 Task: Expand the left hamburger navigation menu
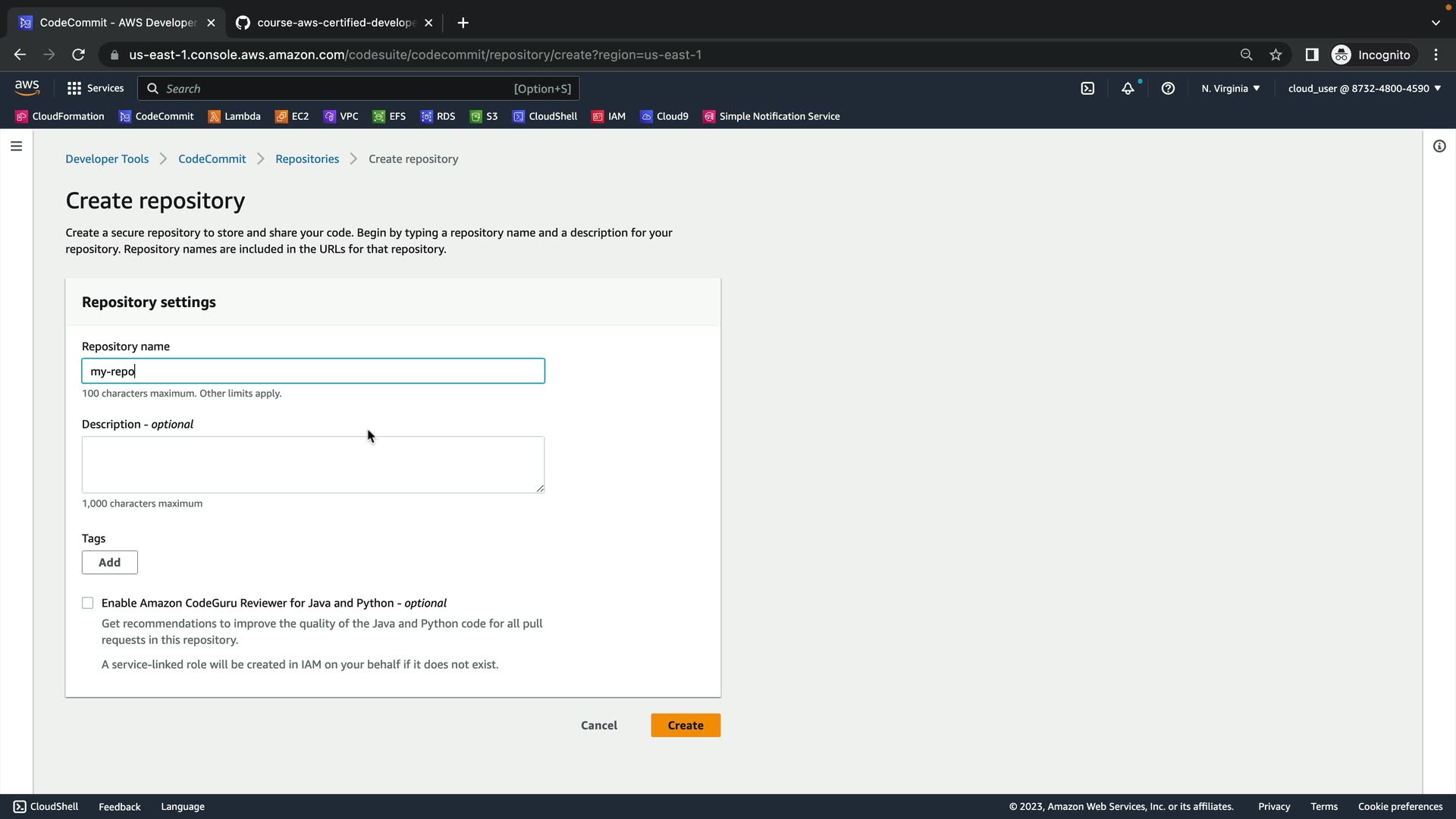tap(16, 146)
